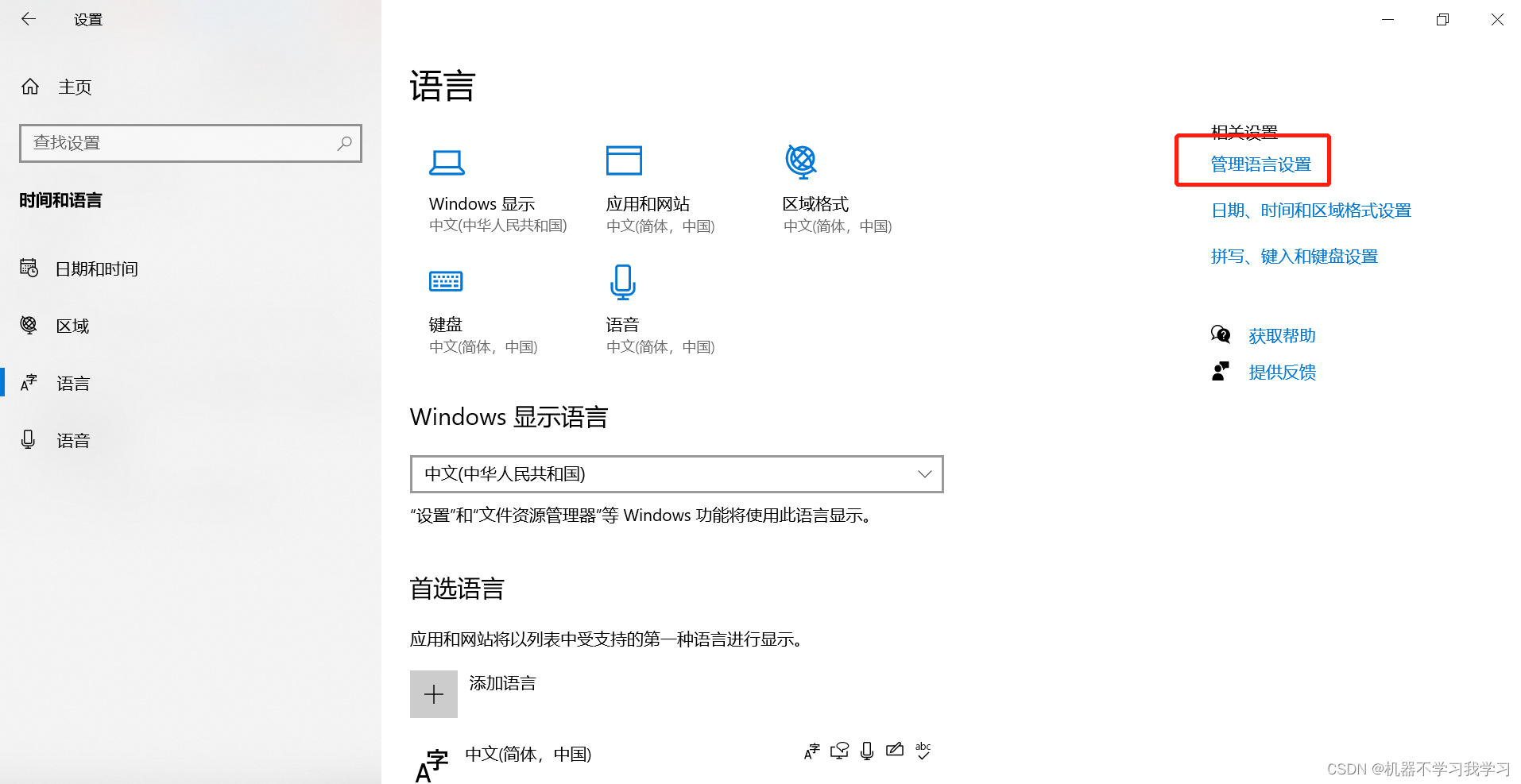The height and width of the screenshot is (784, 1521).
Task: Focus the 查找设置 search field
Action: [x=191, y=143]
